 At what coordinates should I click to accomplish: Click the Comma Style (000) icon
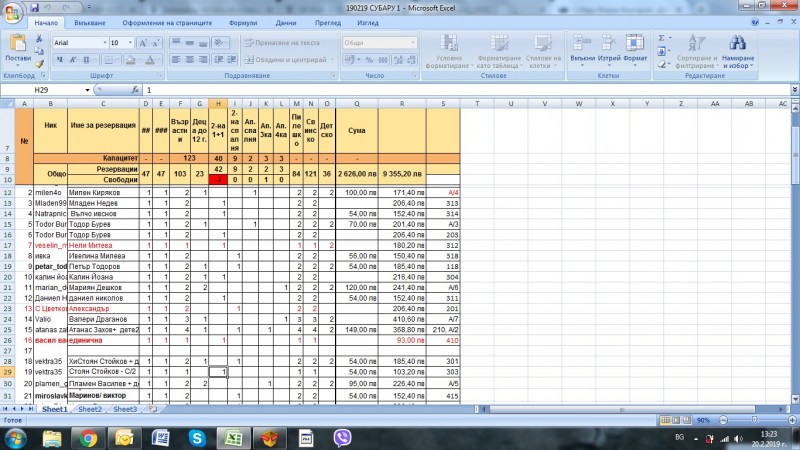click(383, 60)
